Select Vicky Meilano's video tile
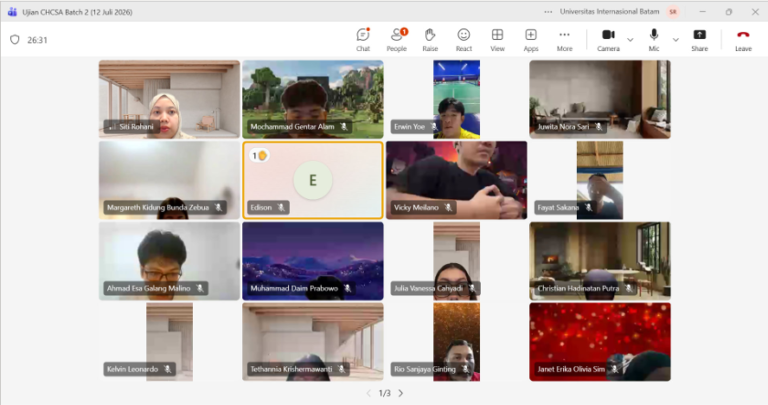768x405 pixels. coord(456,180)
